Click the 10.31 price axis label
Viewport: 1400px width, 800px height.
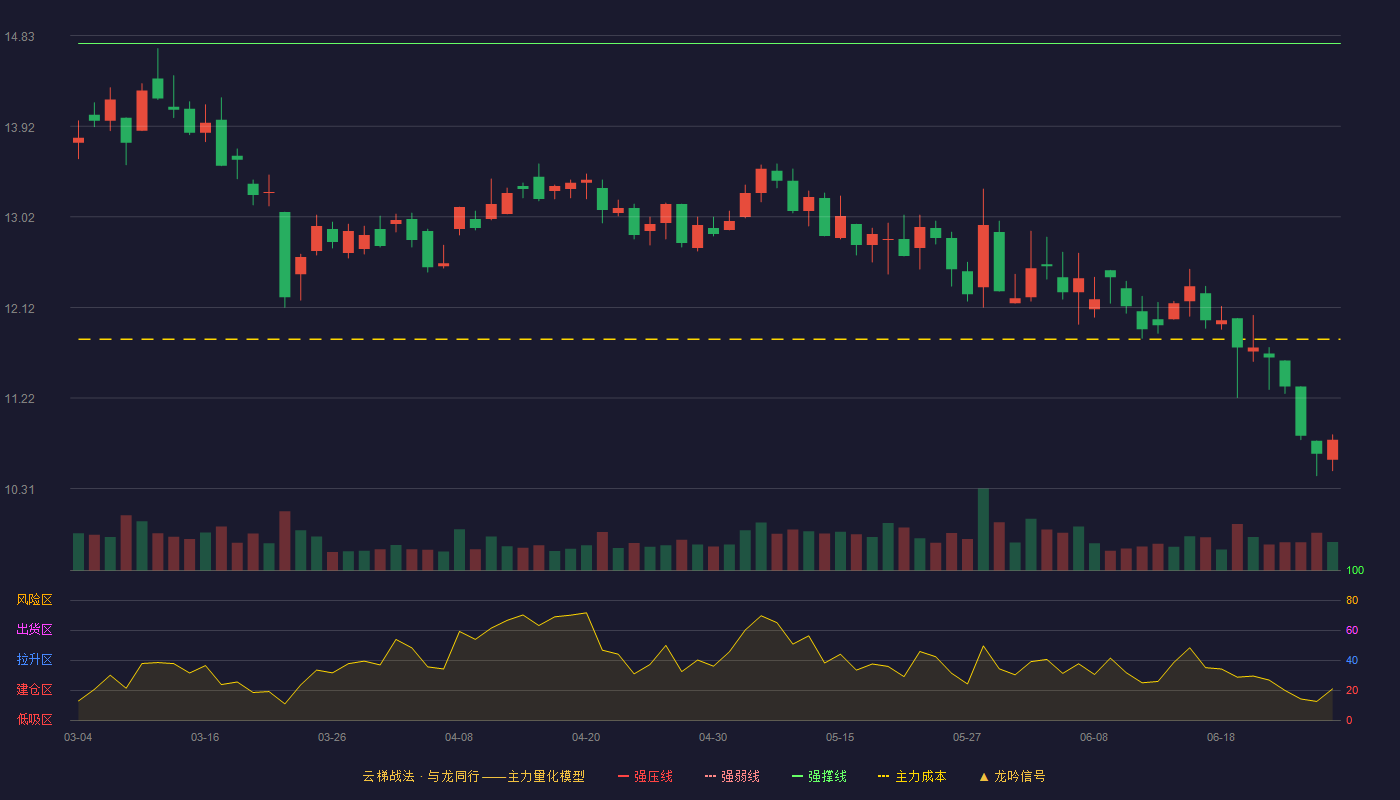(x=20, y=490)
